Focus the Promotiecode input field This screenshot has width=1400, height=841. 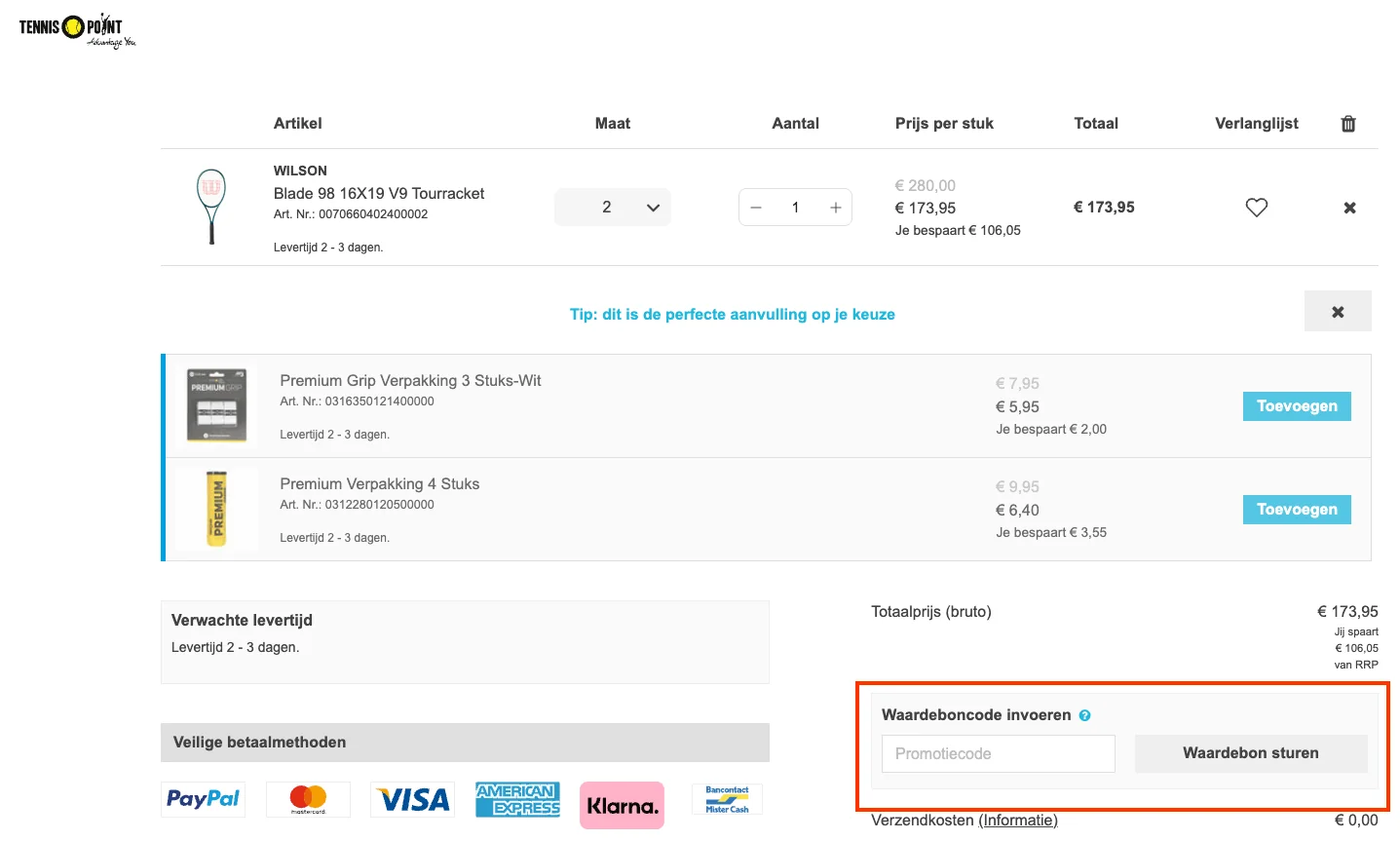(998, 753)
